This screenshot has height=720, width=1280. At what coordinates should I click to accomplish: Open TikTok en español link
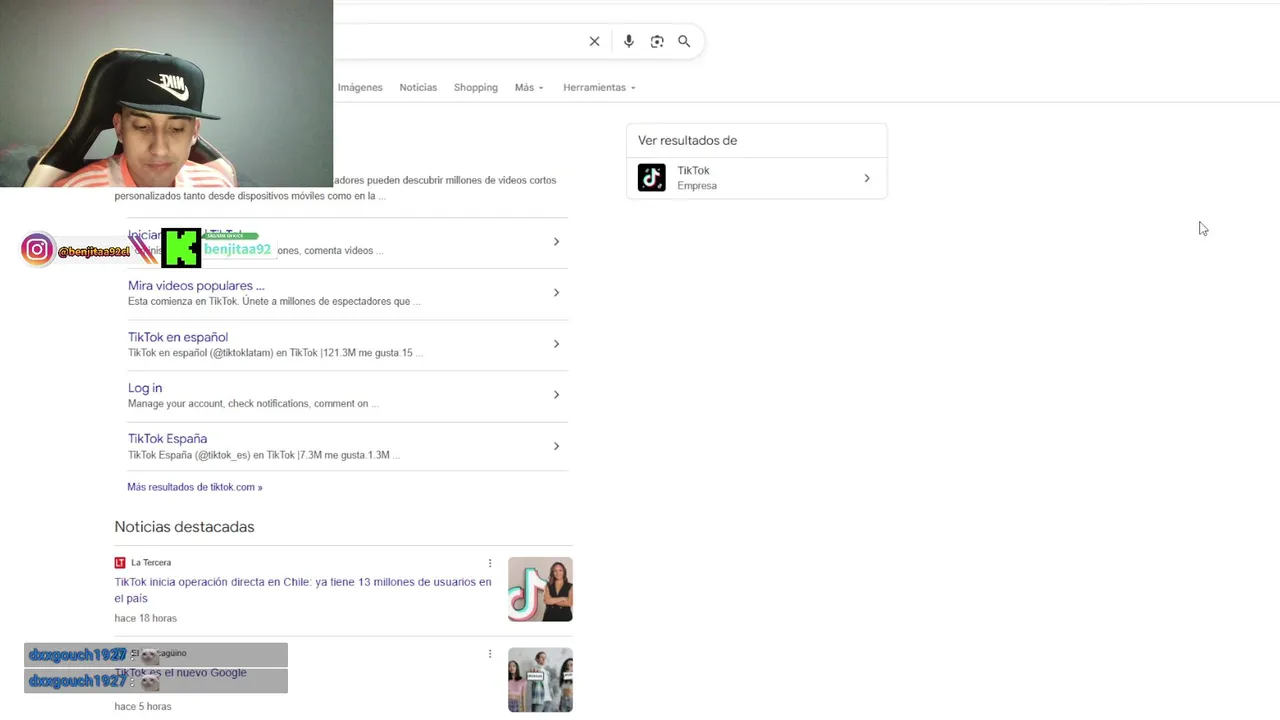point(178,337)
